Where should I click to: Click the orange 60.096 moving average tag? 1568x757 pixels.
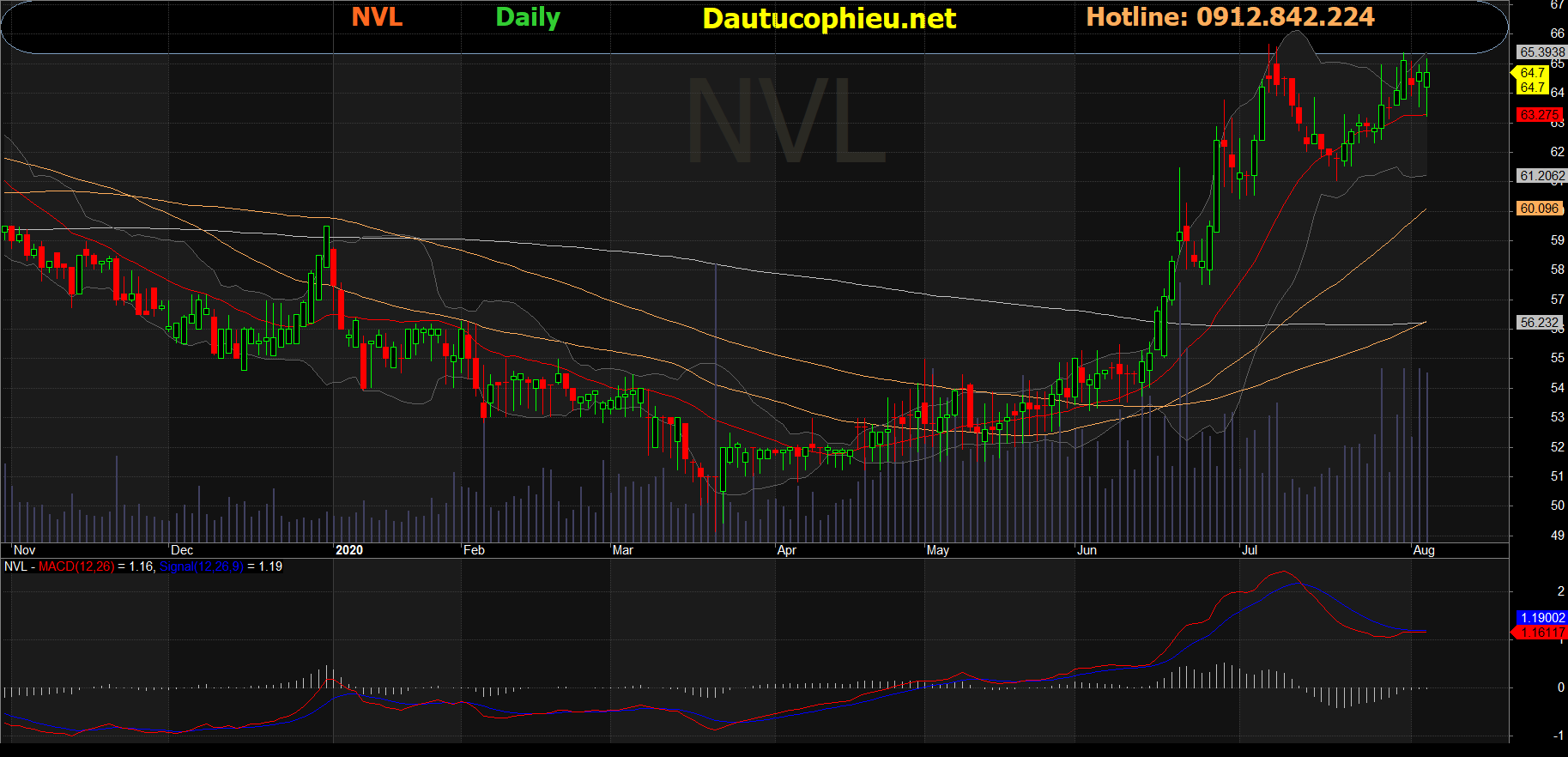[x=1540, y=209]
